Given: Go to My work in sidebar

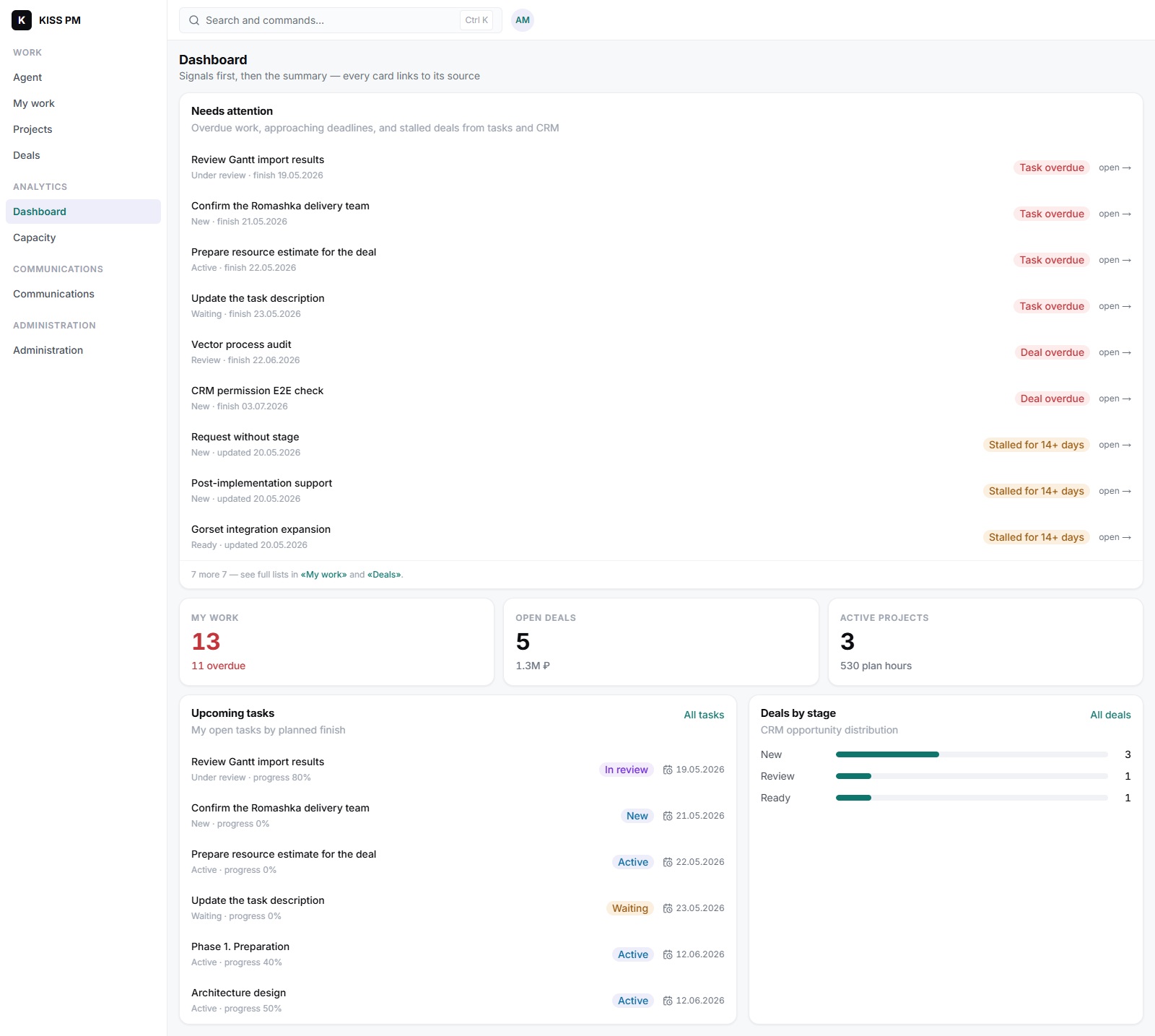Looking at the screenshot, I should tap(83, 103).
